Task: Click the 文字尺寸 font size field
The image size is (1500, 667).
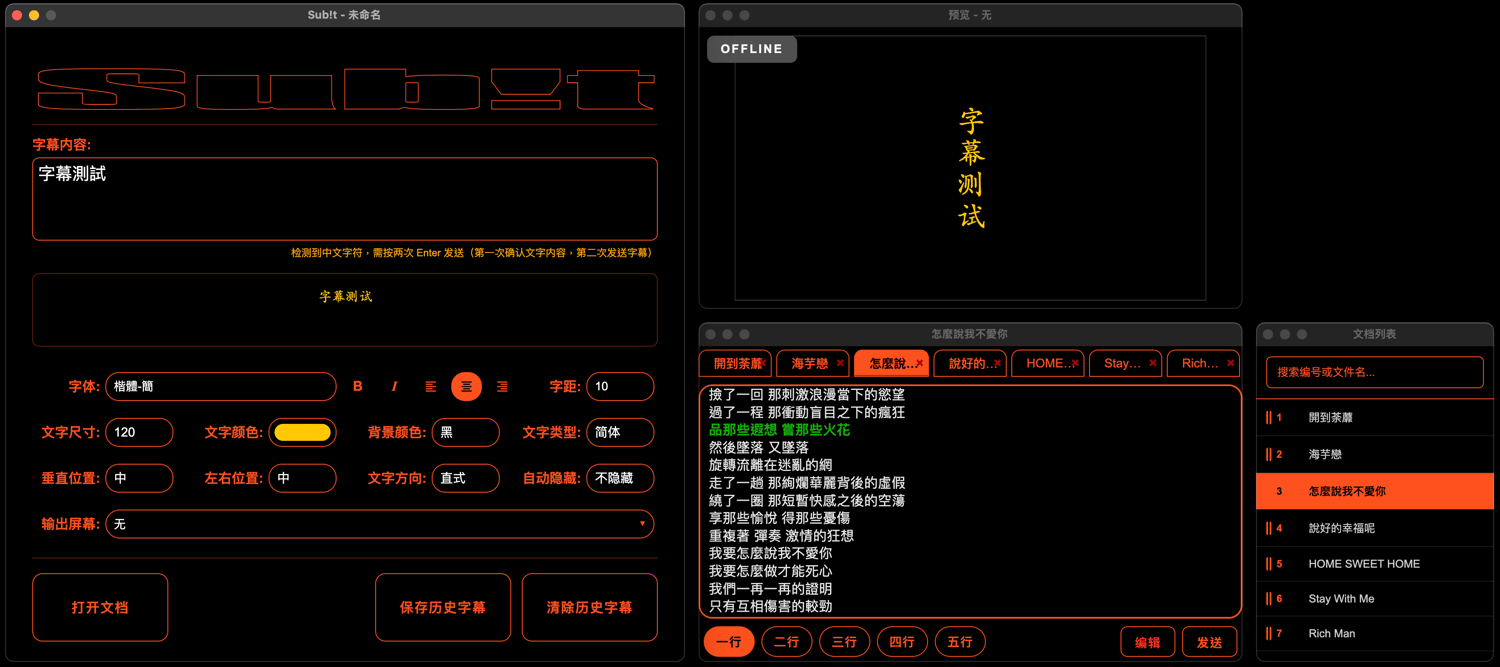Action: point(139,433)
